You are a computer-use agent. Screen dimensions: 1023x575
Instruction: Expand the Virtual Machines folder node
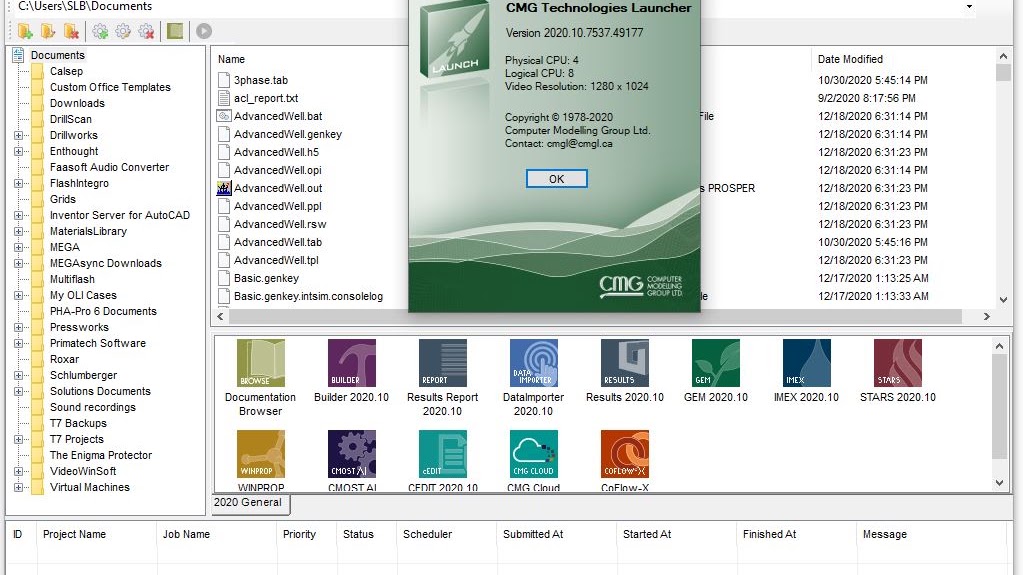pos(18,487)
